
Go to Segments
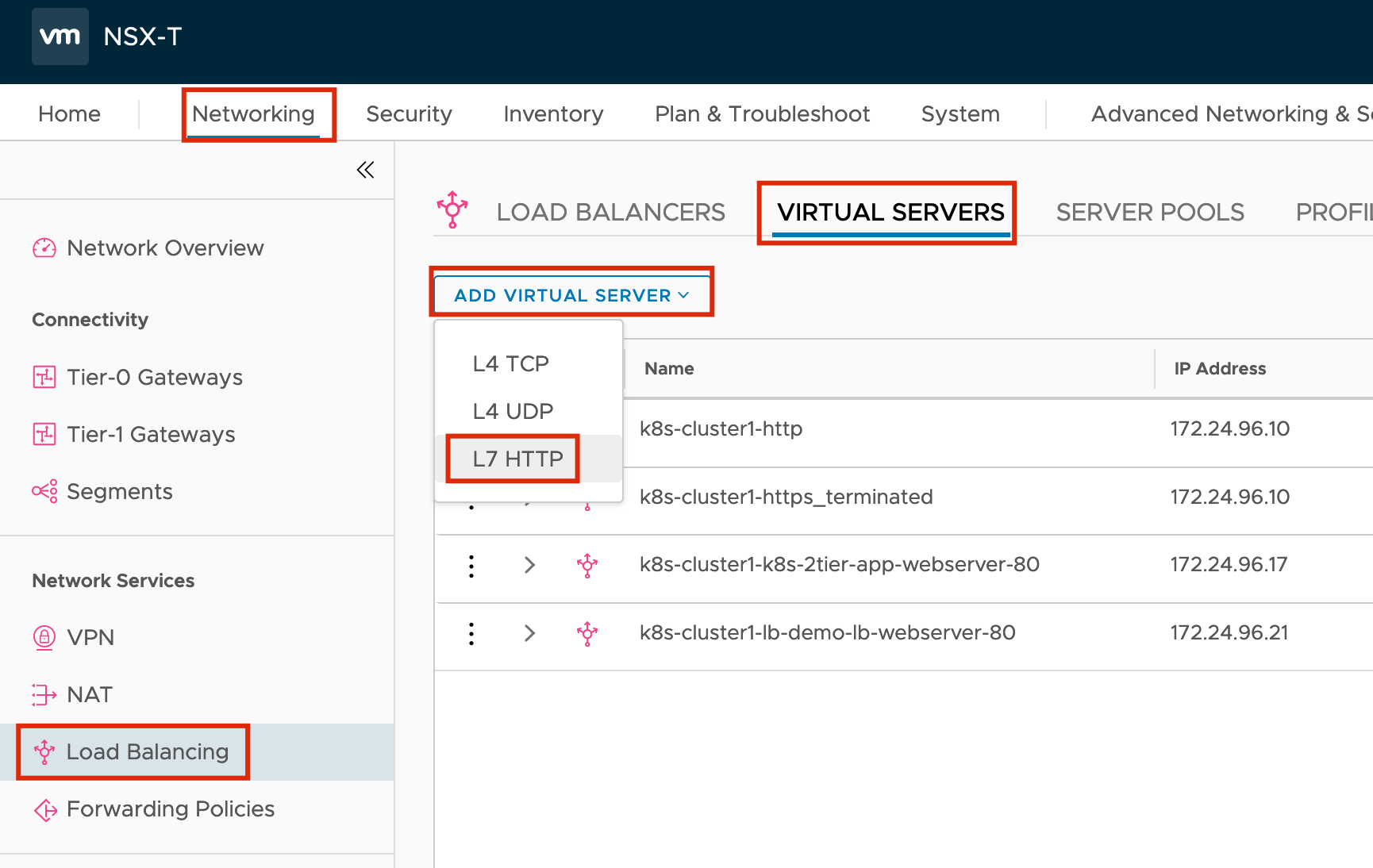tap(120, 492)
